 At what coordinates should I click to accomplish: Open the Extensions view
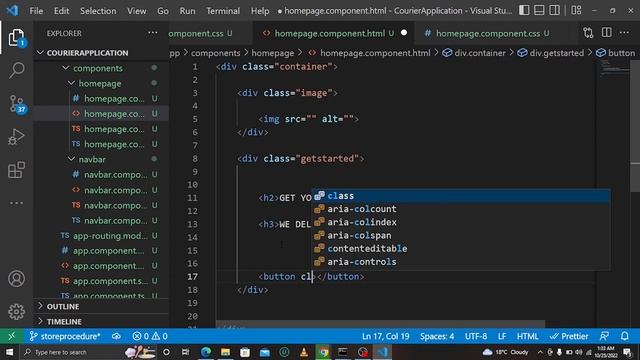coord(16,170)
